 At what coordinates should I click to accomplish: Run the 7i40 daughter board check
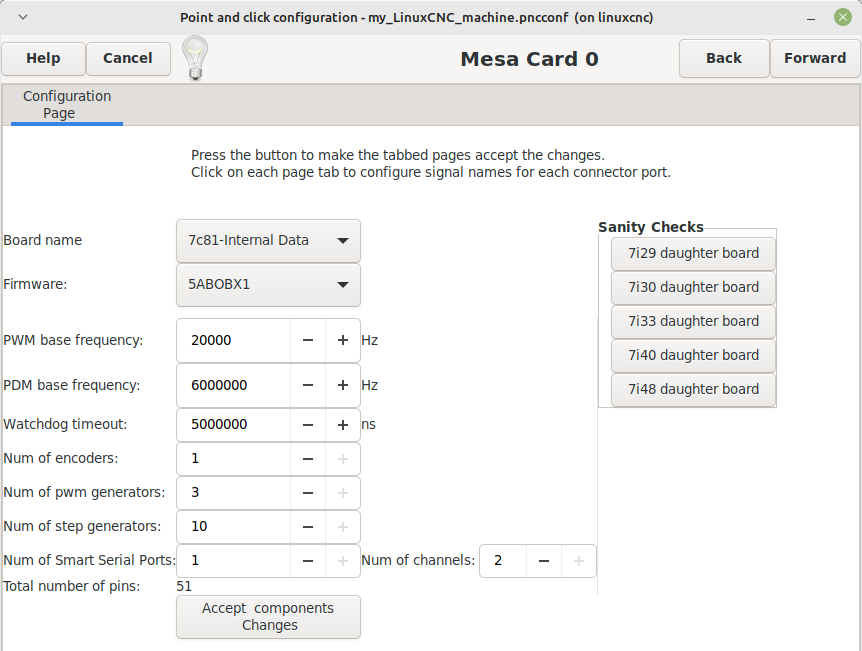pyautogui.click(x=693, y=356)
